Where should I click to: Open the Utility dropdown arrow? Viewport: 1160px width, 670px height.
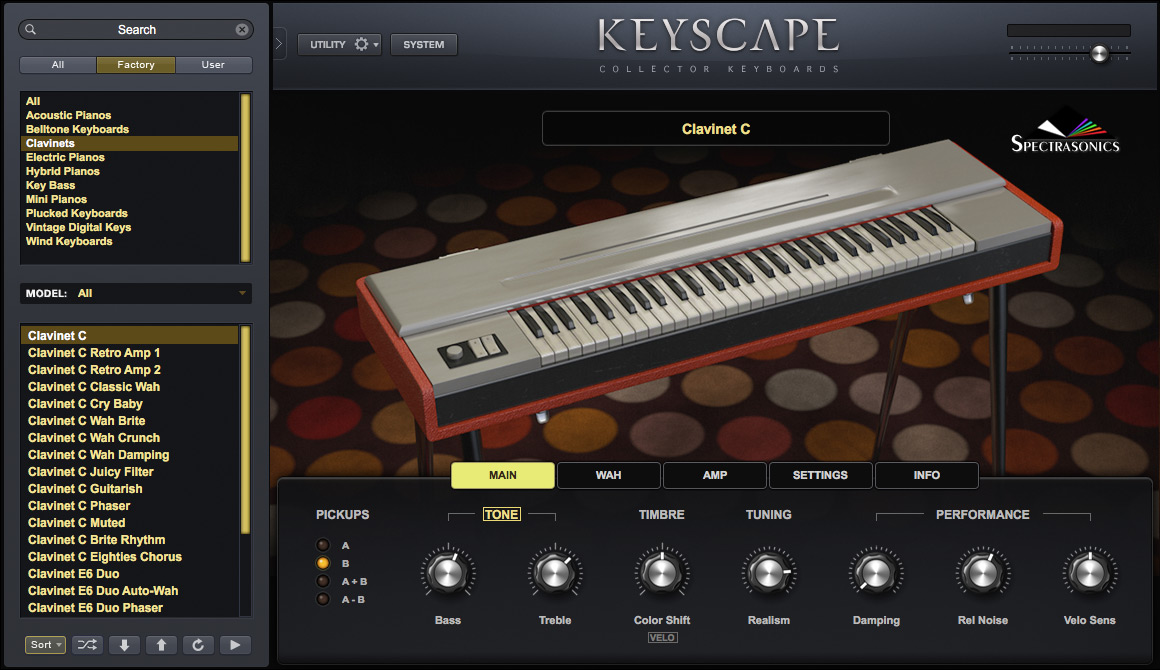click(x=376, y=44)
